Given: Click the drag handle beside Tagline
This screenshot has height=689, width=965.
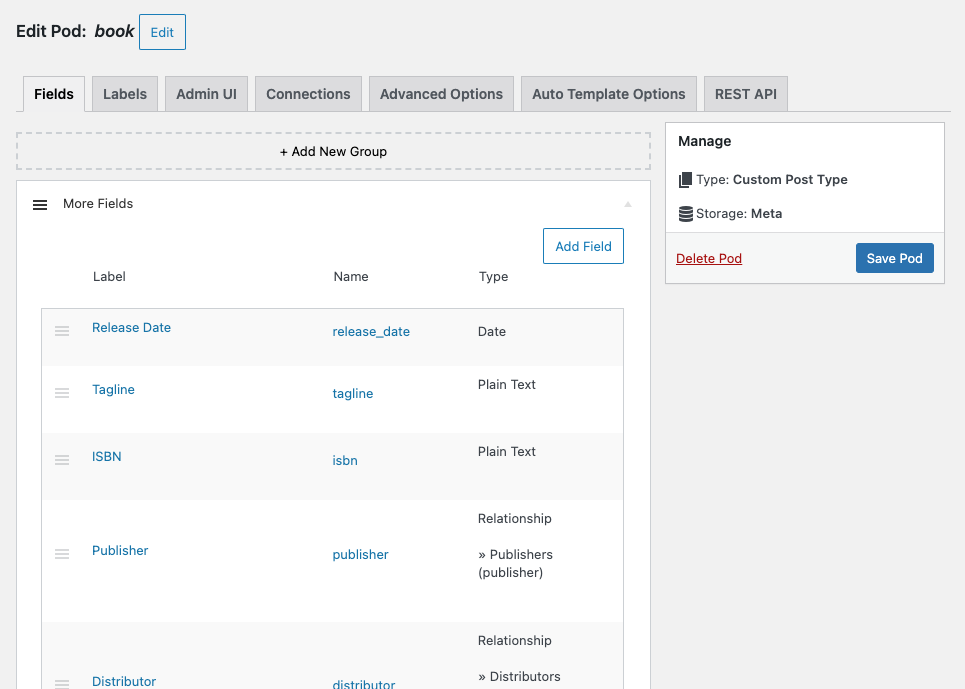Looking at the screenshot, I should pos(62,394).
